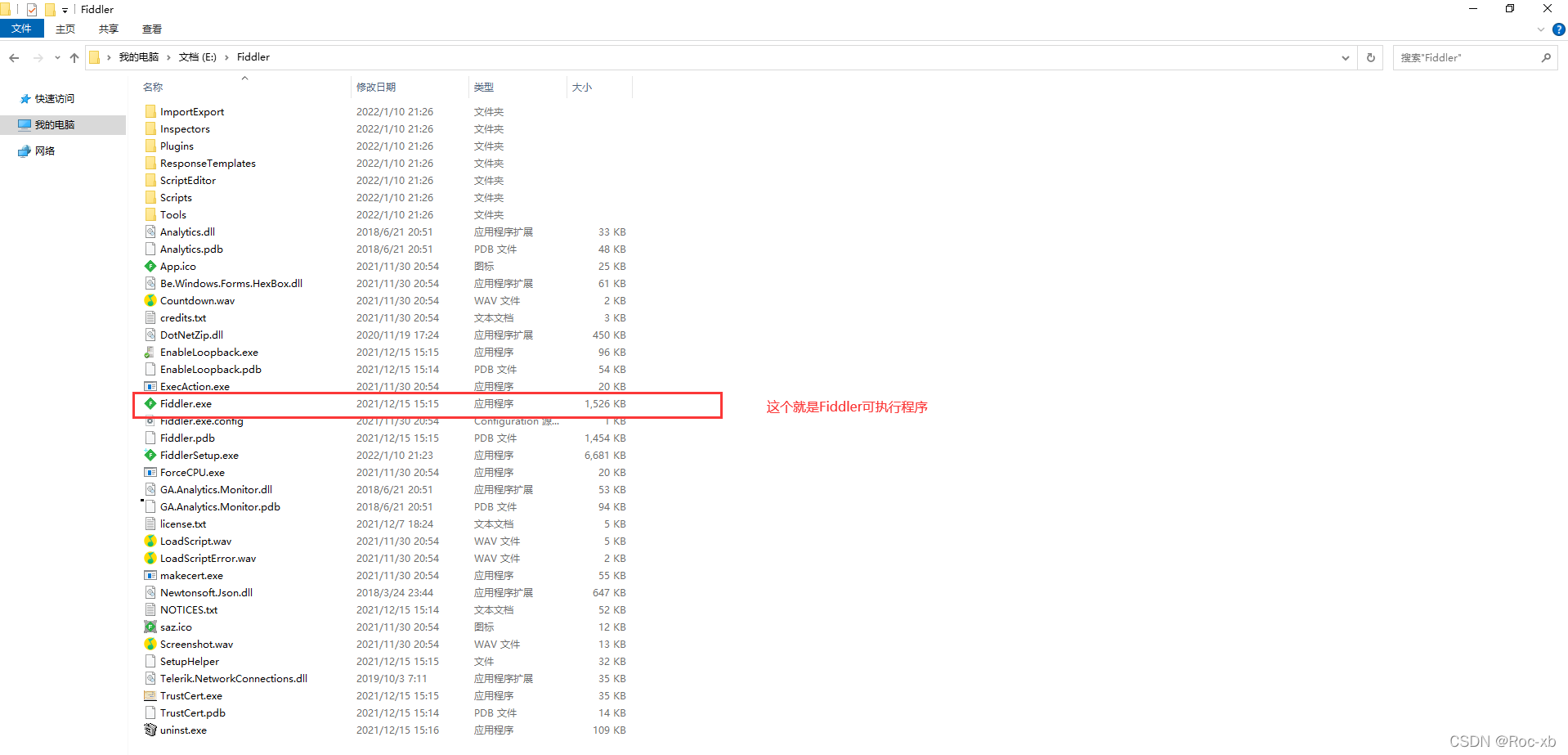Open recent locations dropdown arrow
Image resolution: width=1568 pixels, height=755 pixels.
coord(57,57)
